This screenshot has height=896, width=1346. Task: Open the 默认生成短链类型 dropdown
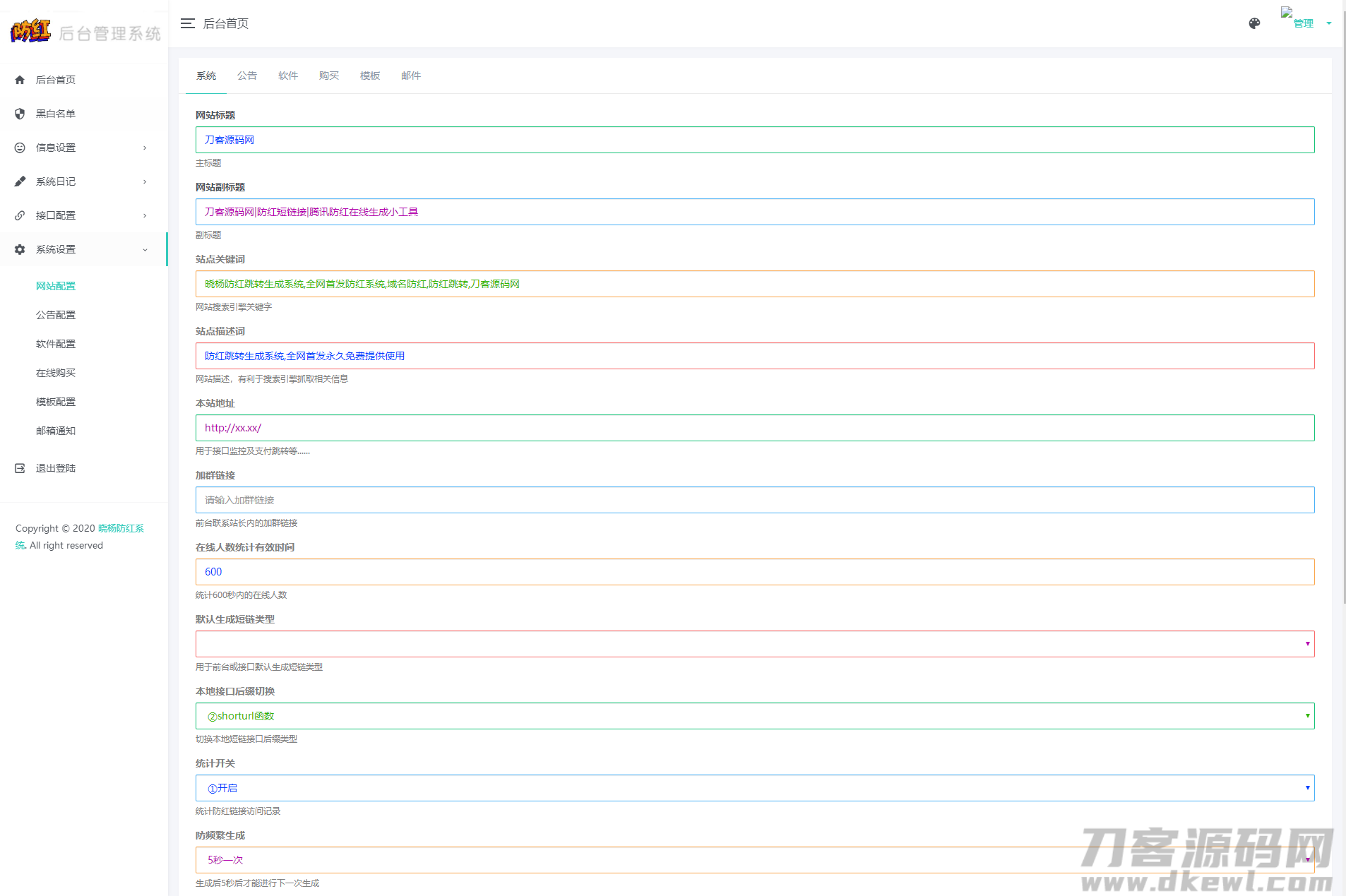(x=754, y=644)
